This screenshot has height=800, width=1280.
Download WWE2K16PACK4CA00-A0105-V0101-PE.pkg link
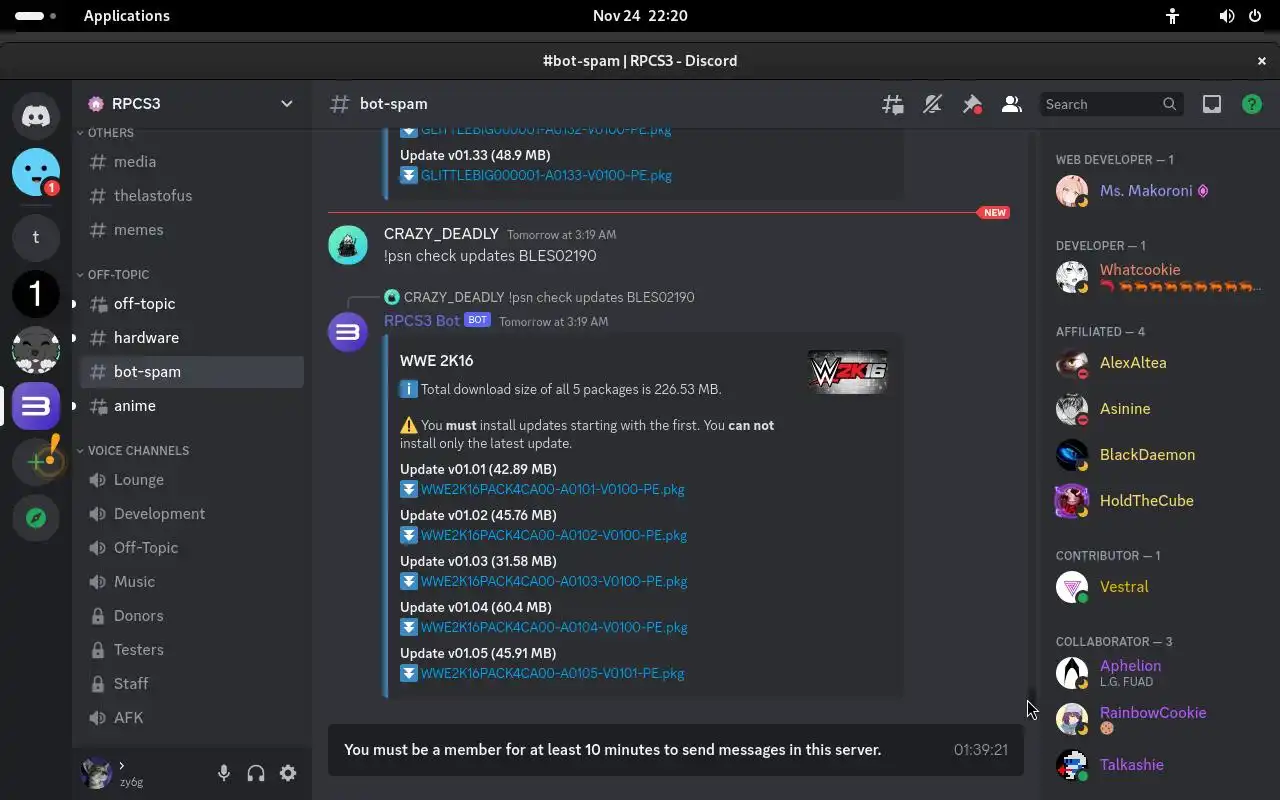(552, 674)
